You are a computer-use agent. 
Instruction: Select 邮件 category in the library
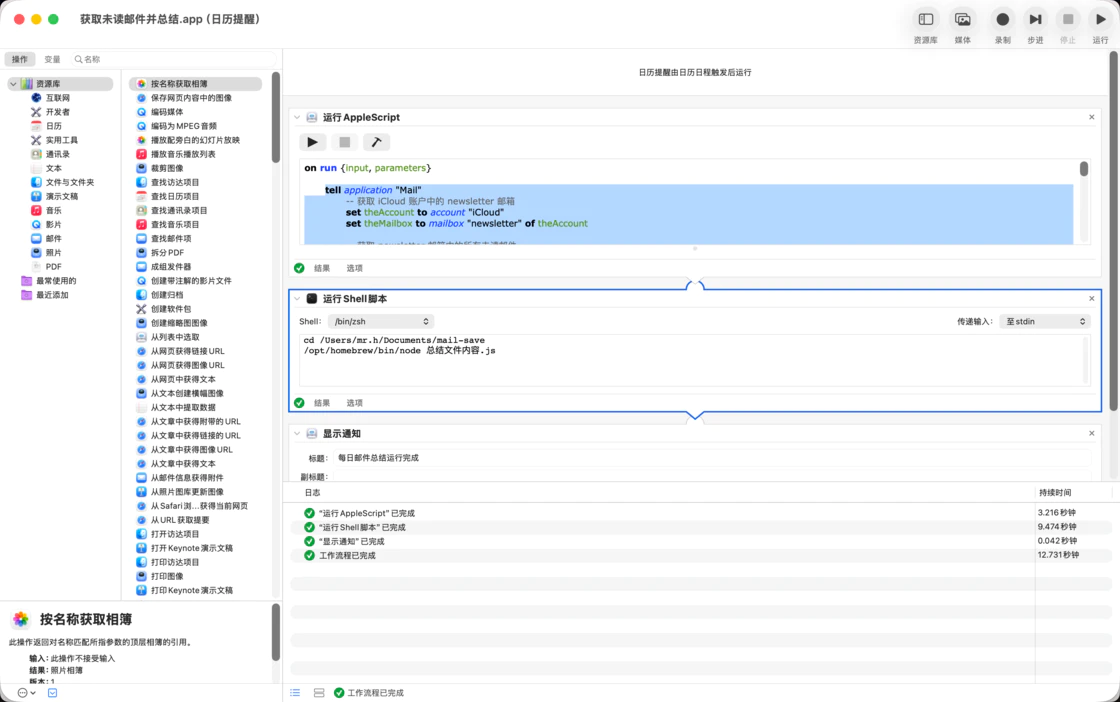(53, 239)
